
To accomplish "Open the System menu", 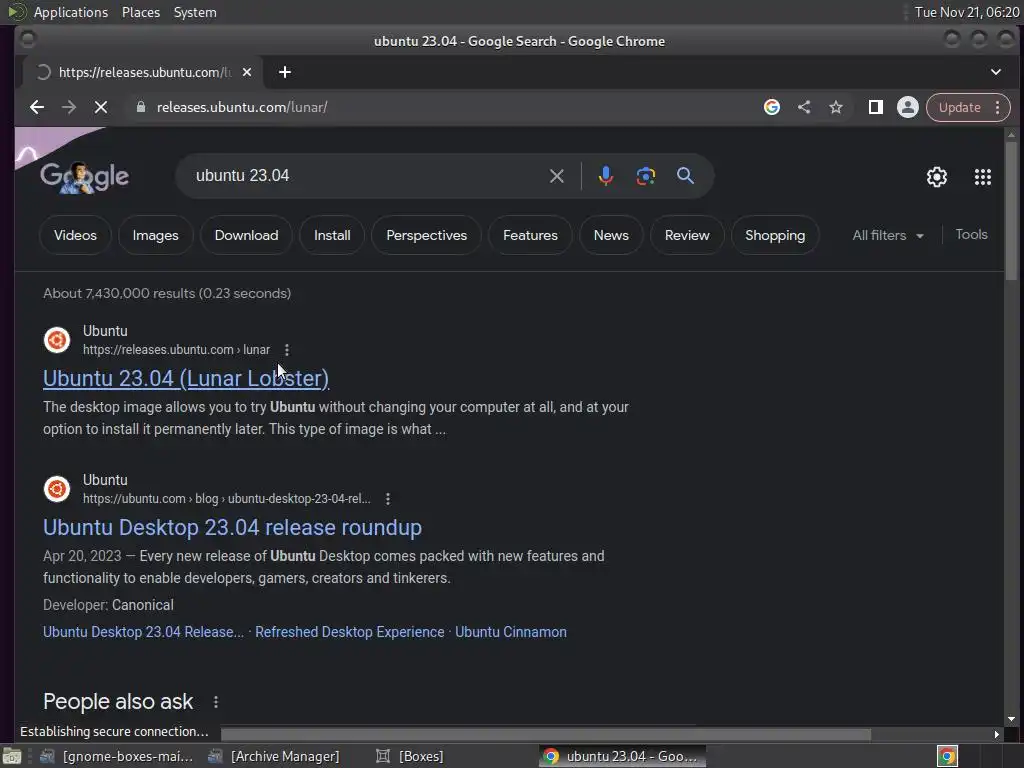I will (x=195, y=12).
